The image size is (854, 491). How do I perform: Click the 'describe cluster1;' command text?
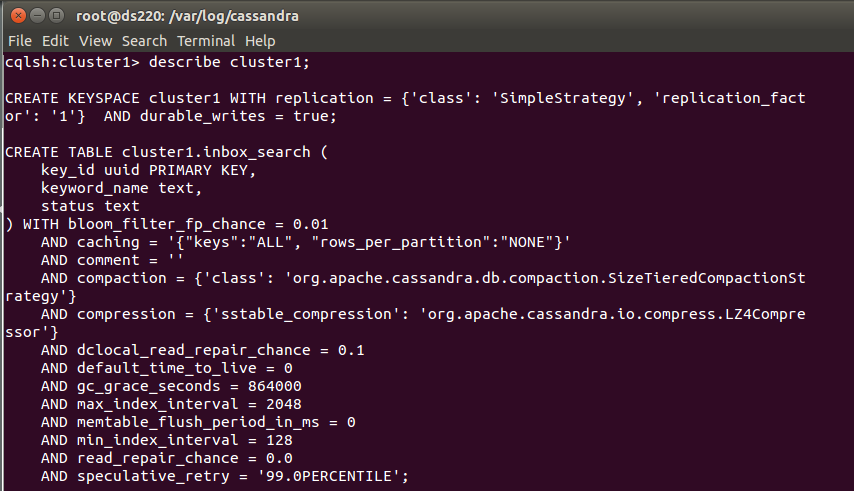pyautogui.click(x=229, y=62)
